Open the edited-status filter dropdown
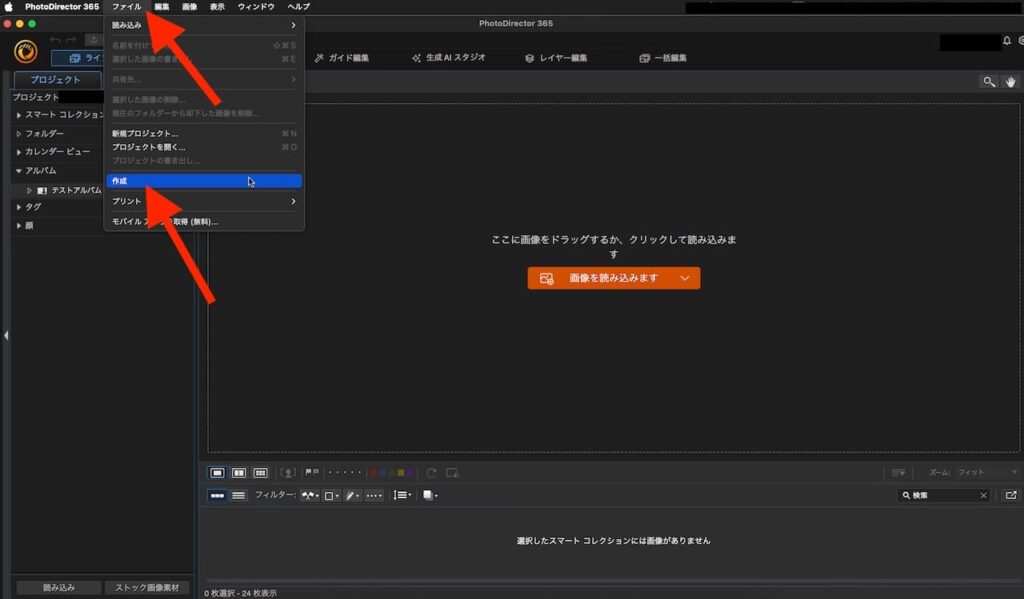Viewport: 1024px width, 599px height. click(352, 495)
